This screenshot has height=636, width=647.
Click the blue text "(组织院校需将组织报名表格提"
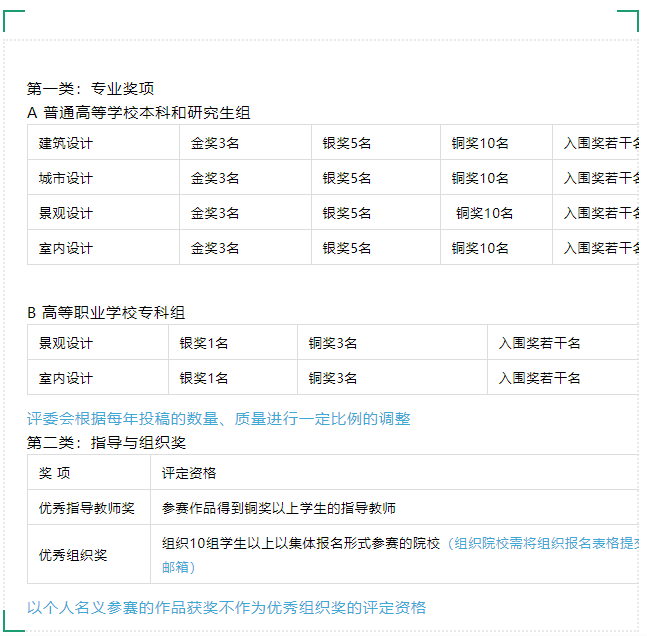click(x=543, y=544)
